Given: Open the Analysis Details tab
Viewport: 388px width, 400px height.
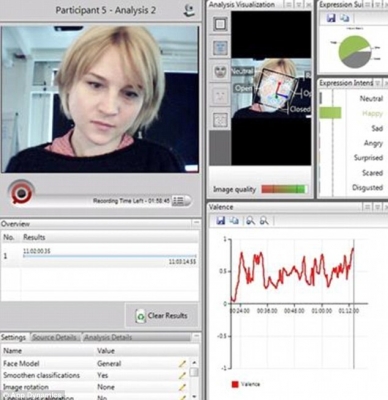Looking at the screenshot, I should click(x=108, y=337).
